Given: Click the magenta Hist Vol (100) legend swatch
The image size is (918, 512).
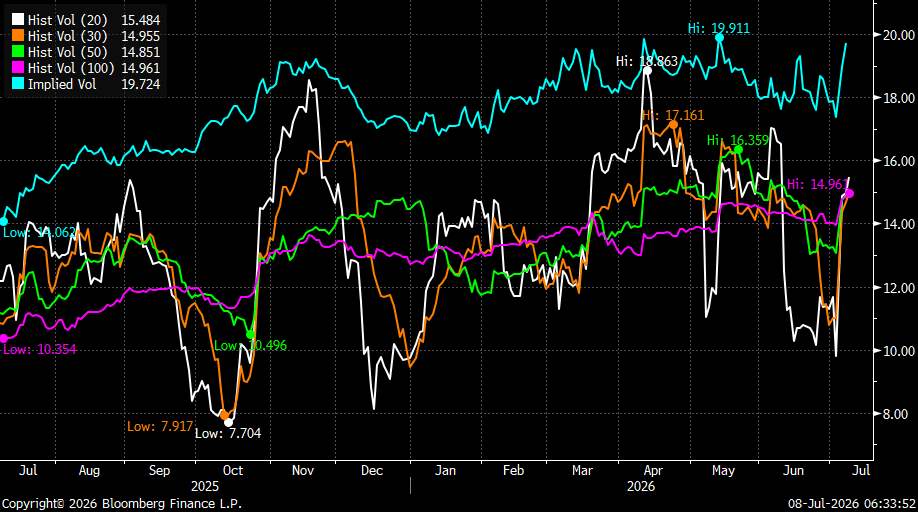Looking at the screenshot, I should [x=18, y=68].
